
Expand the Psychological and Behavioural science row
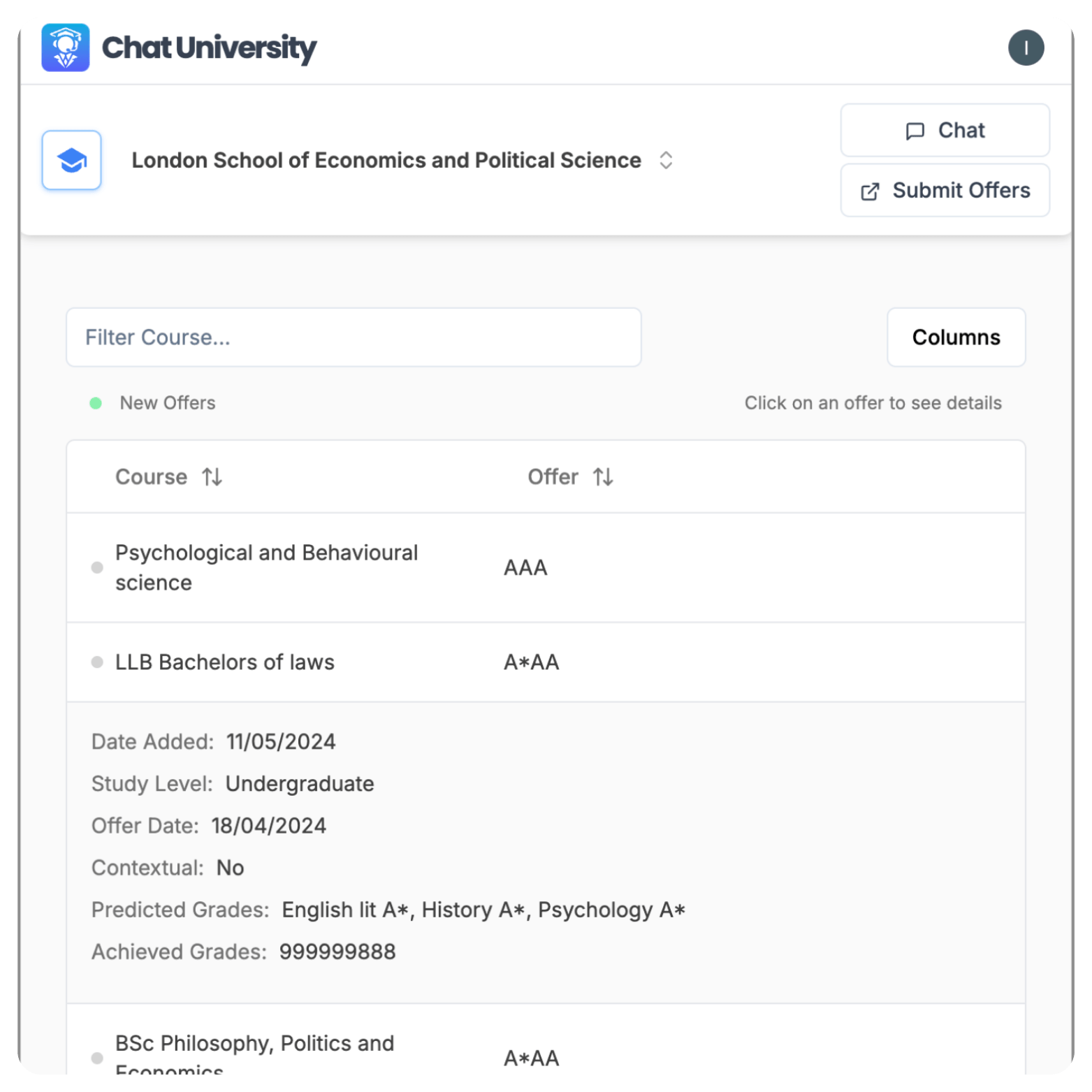click(546, 567)
